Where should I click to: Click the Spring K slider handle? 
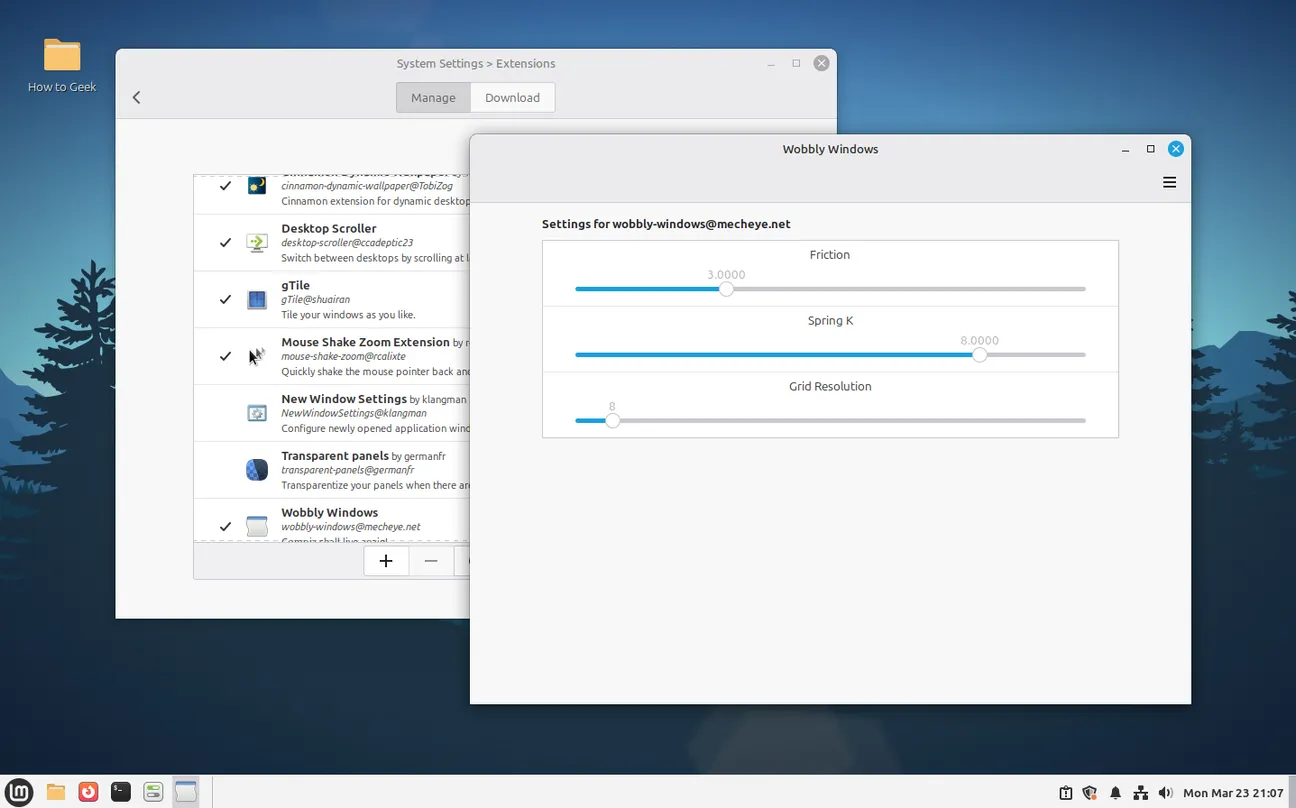(980, 355)
